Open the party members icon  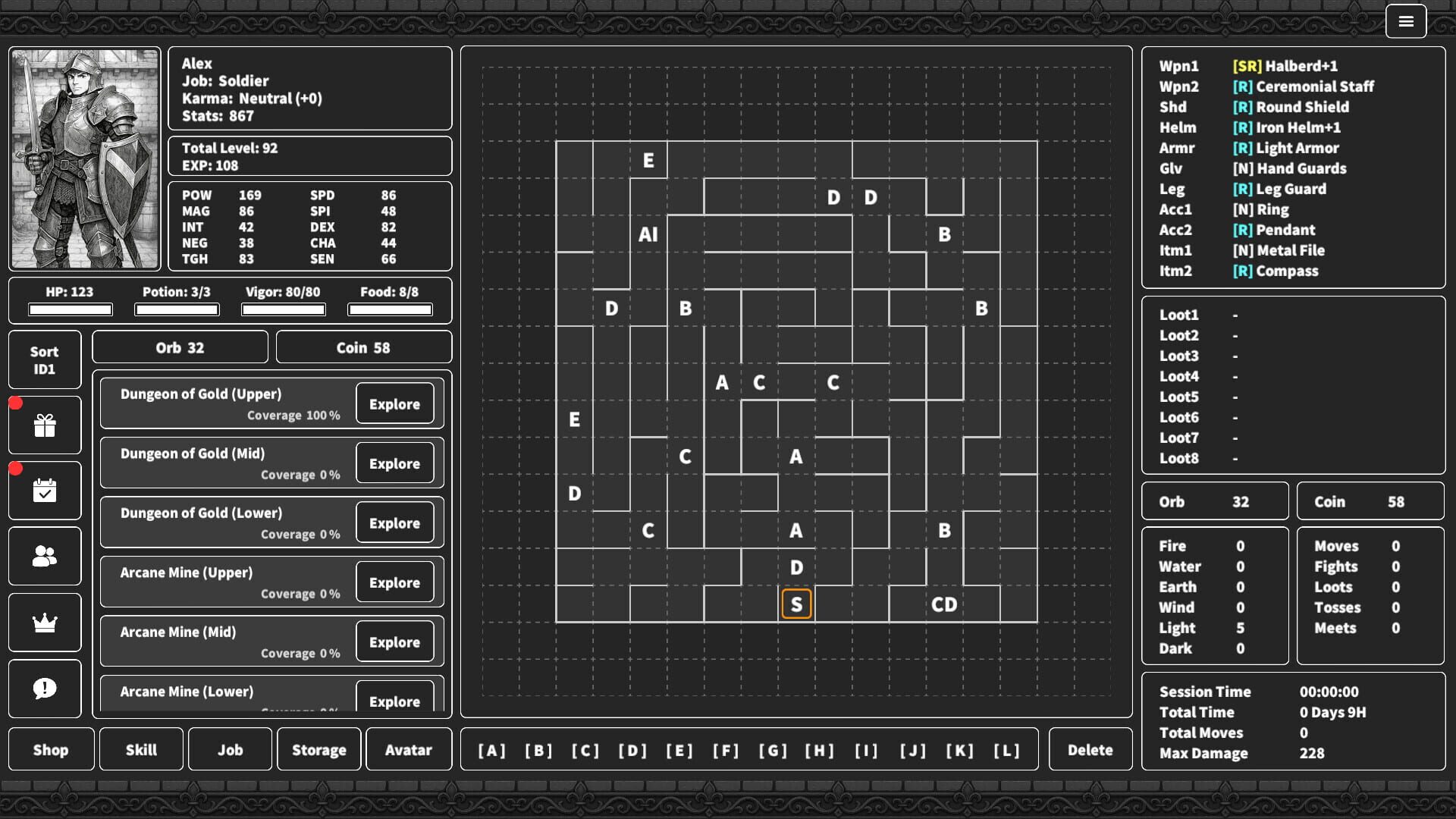[x=45, y=556]
